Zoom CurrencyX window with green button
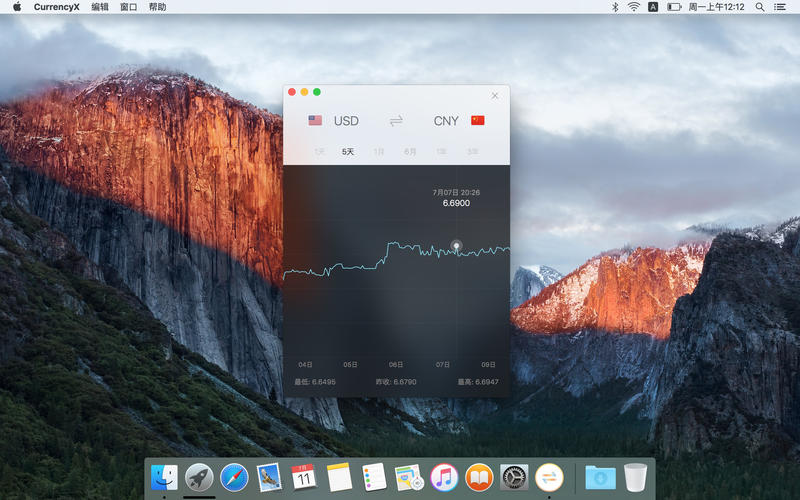Screen dimensions: 800x500 click(x=317, y=92)
